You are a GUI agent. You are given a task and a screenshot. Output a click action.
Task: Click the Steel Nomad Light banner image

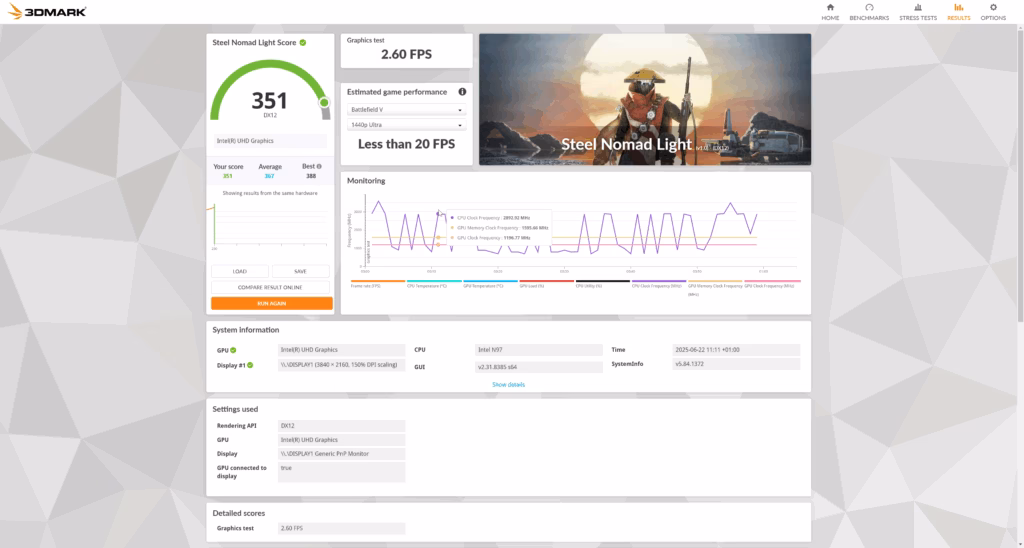[644, 99]
